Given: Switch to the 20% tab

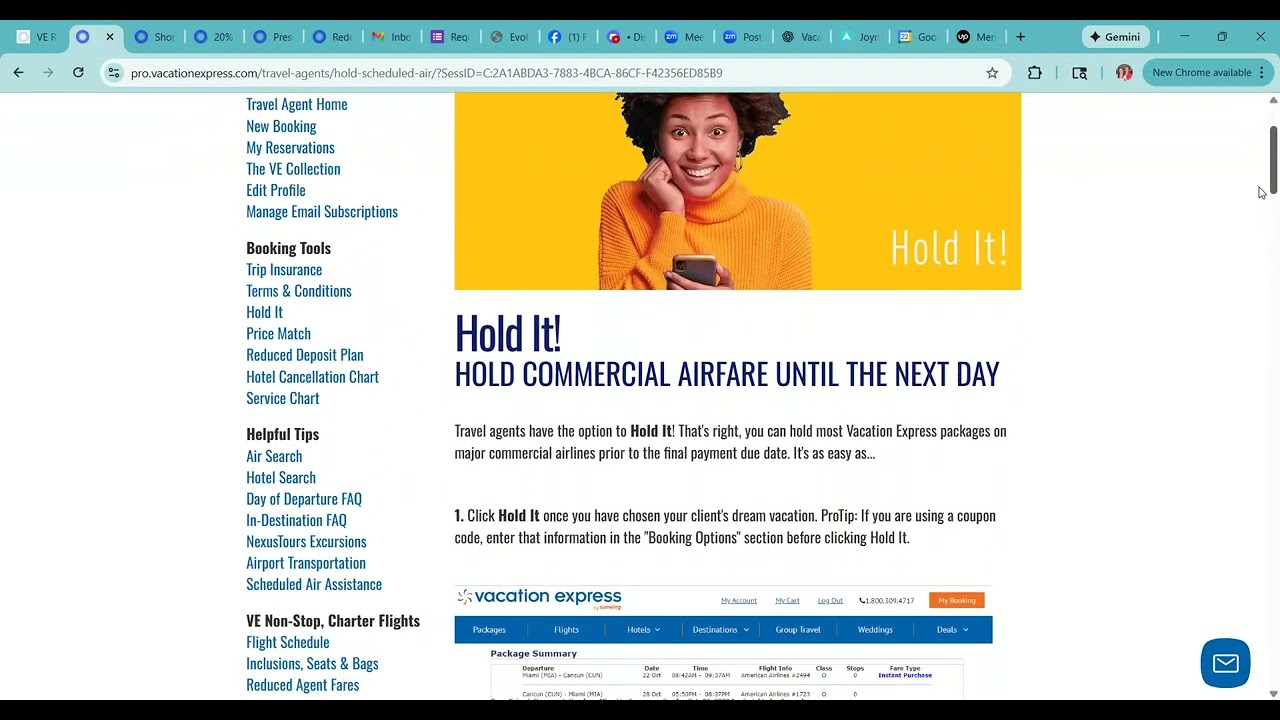Looking at the screenshot, I should 214,37.
